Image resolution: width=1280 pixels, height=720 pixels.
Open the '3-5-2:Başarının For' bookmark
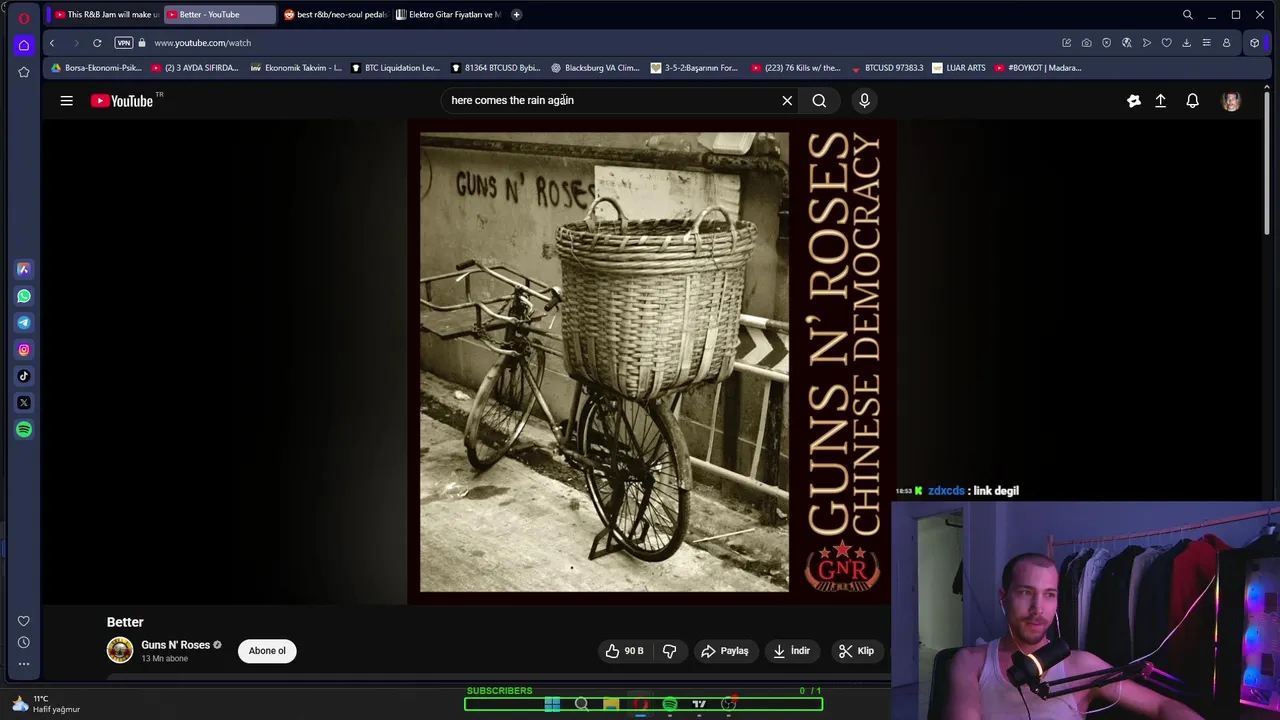[694, 68]
